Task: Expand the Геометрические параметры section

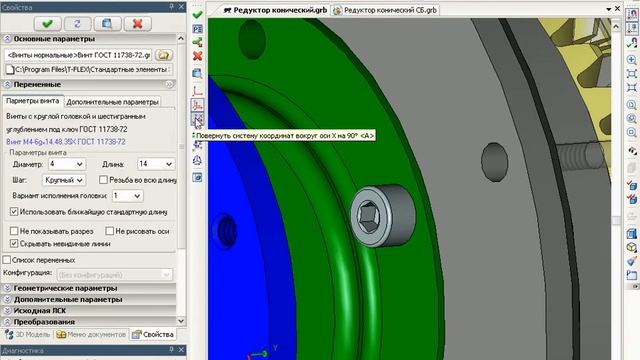Action: [x=7, y=288]
